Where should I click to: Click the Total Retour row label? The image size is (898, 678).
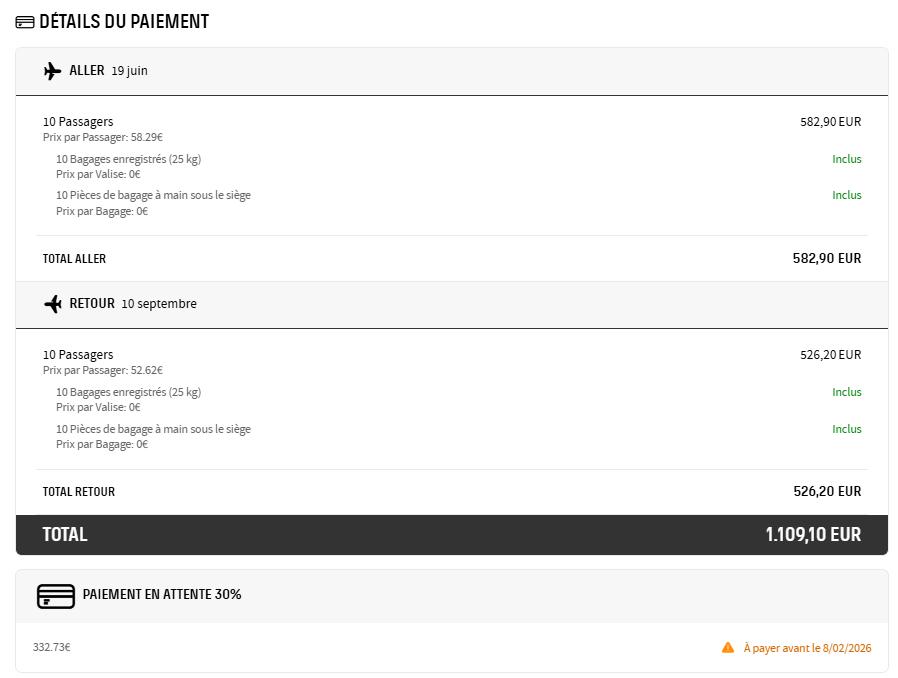78,492
